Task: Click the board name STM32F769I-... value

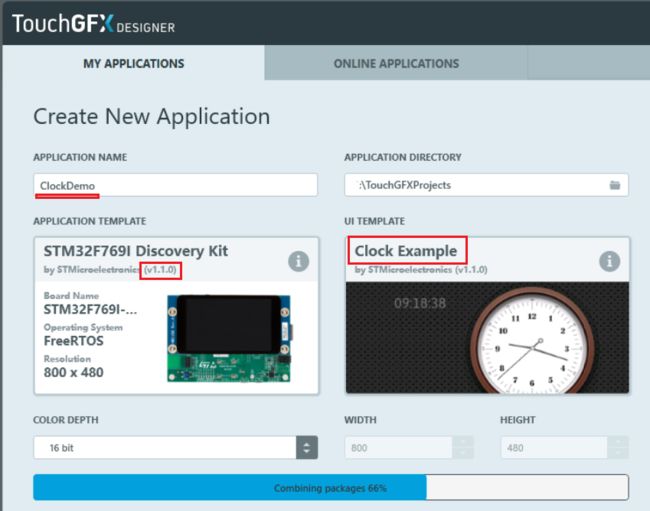Action: tap(90, 309)
